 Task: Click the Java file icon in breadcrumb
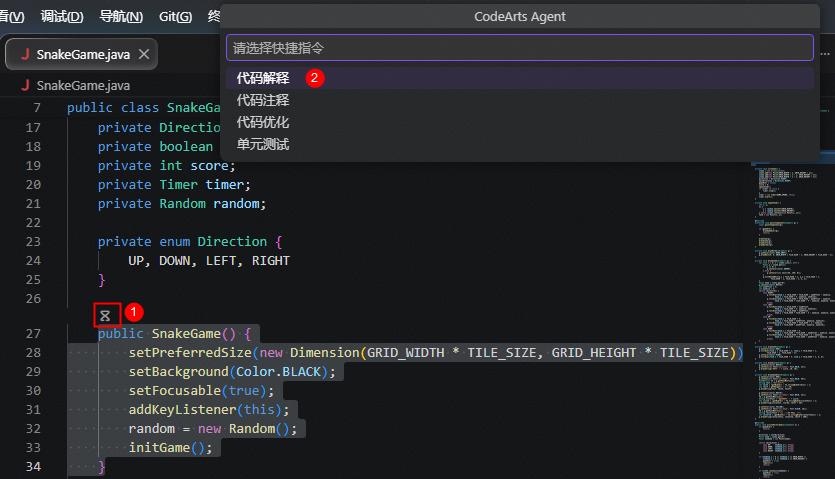pyautogui.click(x=24, y=85)
